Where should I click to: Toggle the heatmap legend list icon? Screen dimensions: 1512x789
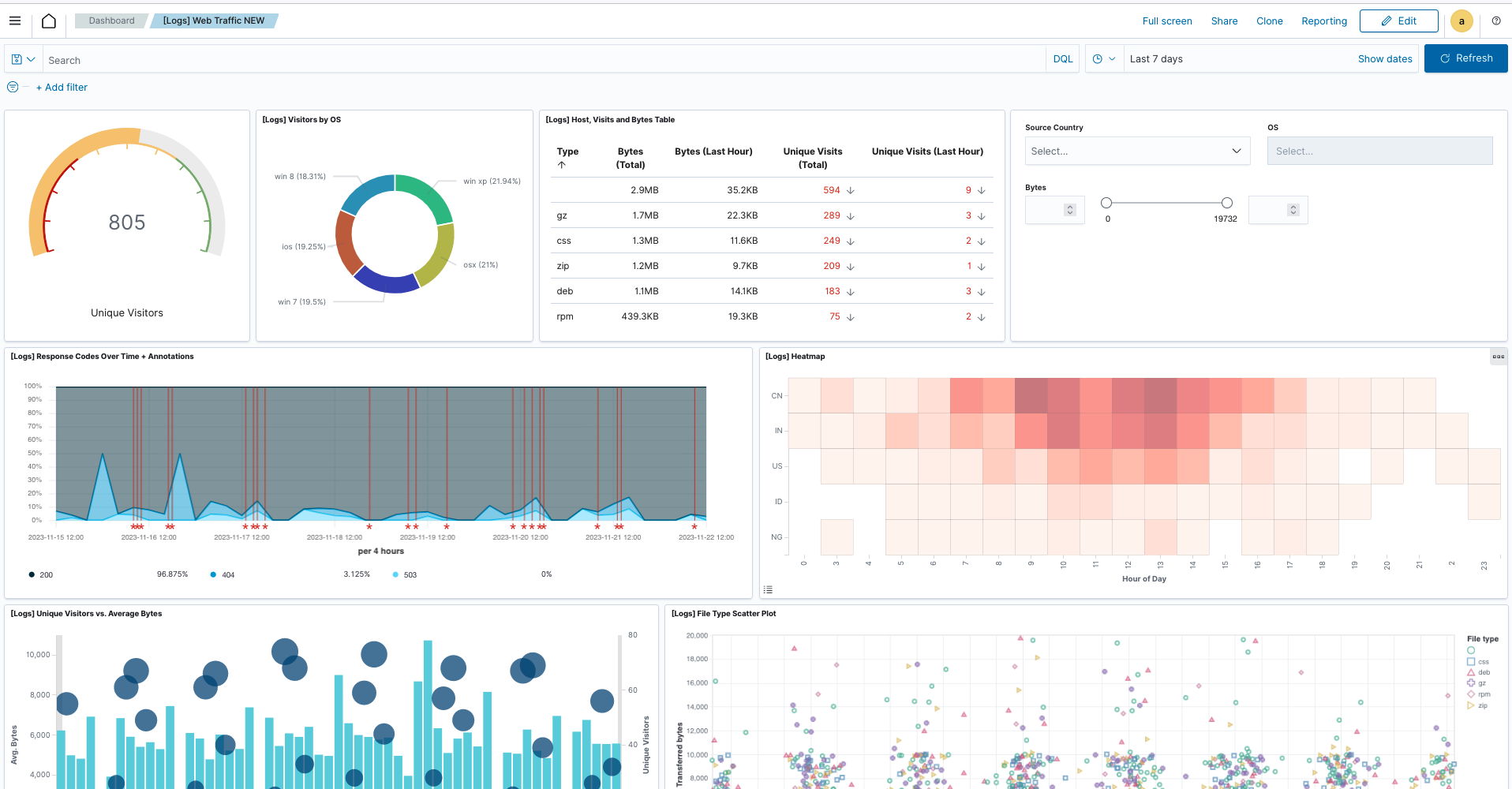(x=768, y=589)
